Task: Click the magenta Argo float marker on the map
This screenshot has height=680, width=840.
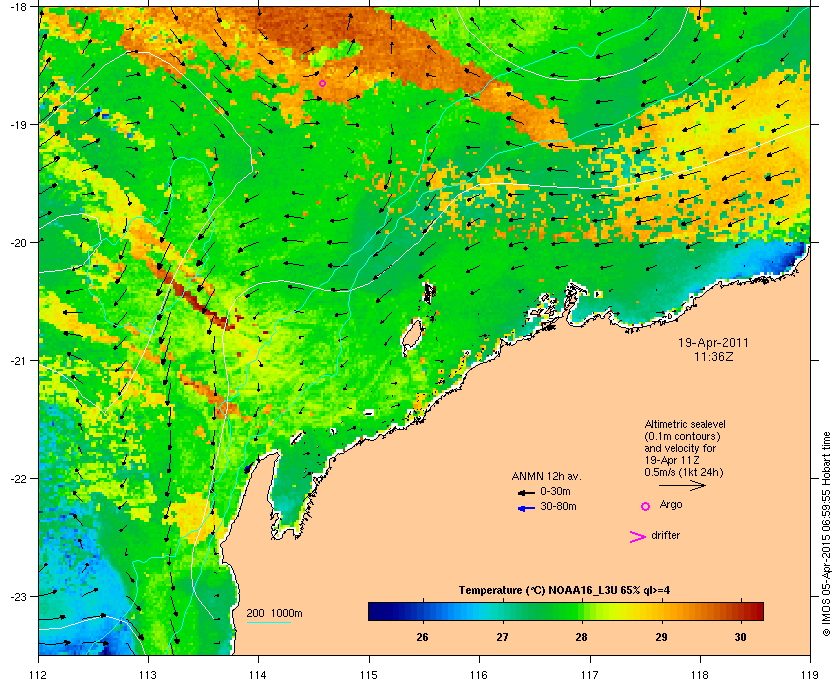Action: pos(322,83)
